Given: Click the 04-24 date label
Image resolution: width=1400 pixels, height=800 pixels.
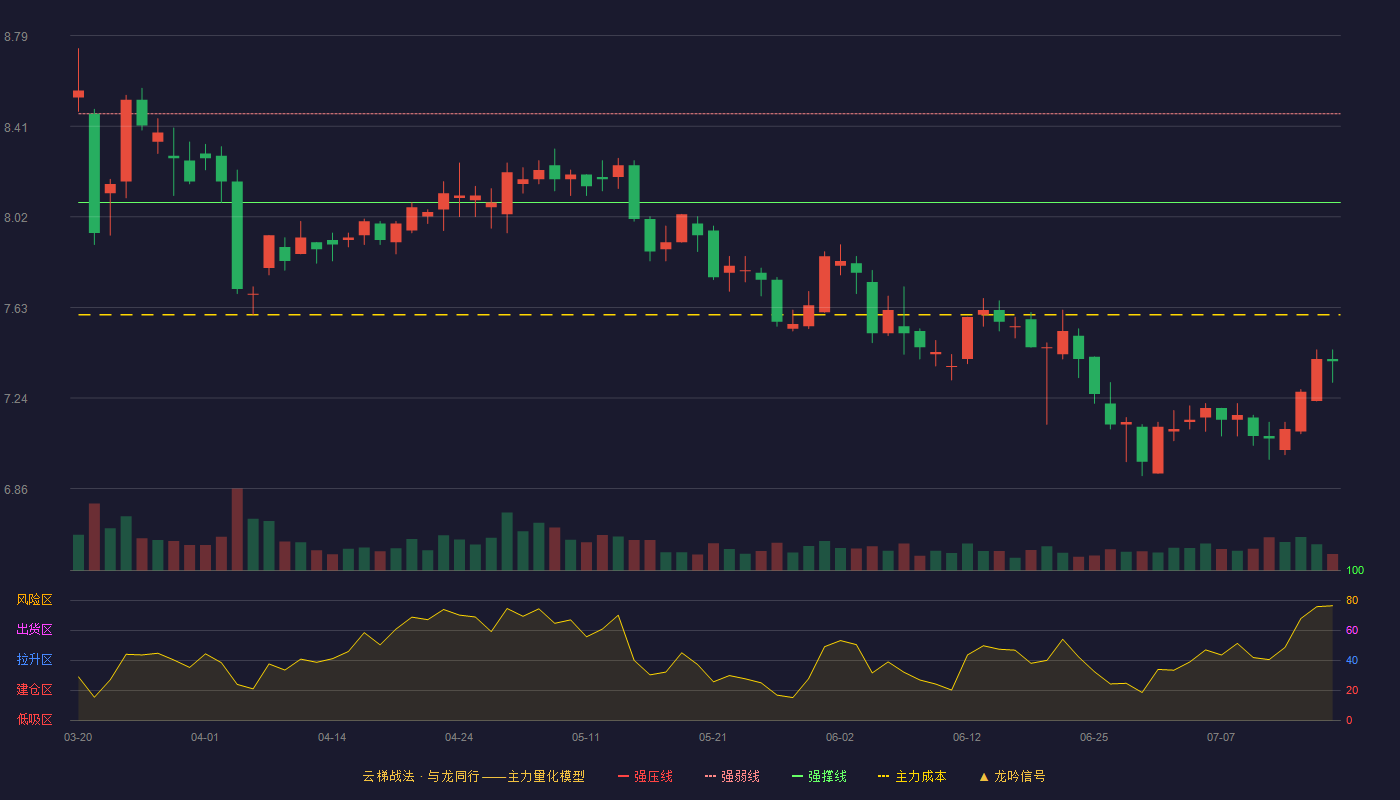Looking at the screenshot, I should (459, 737).
